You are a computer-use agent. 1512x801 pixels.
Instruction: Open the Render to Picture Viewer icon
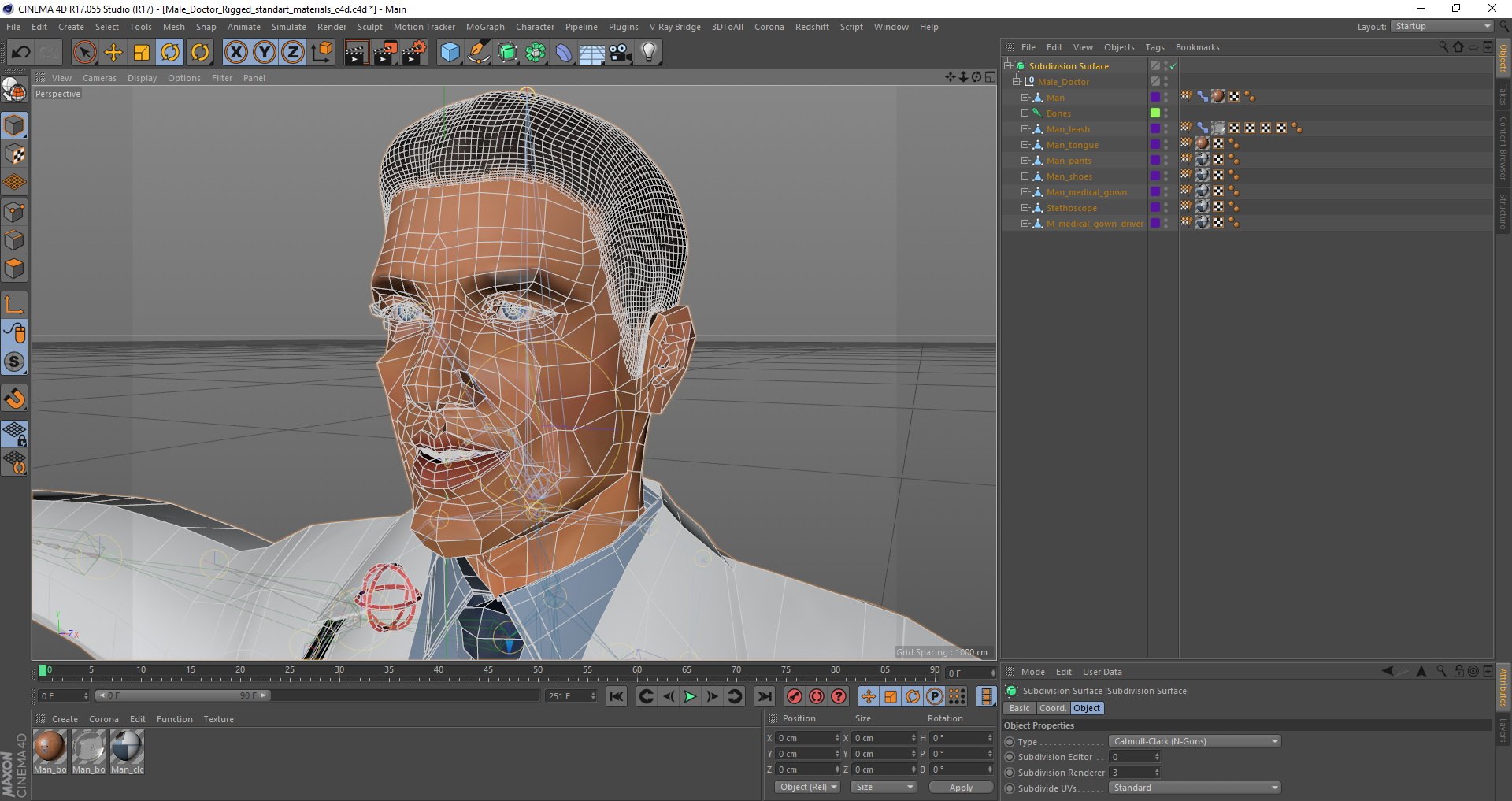tap(385, 53)
